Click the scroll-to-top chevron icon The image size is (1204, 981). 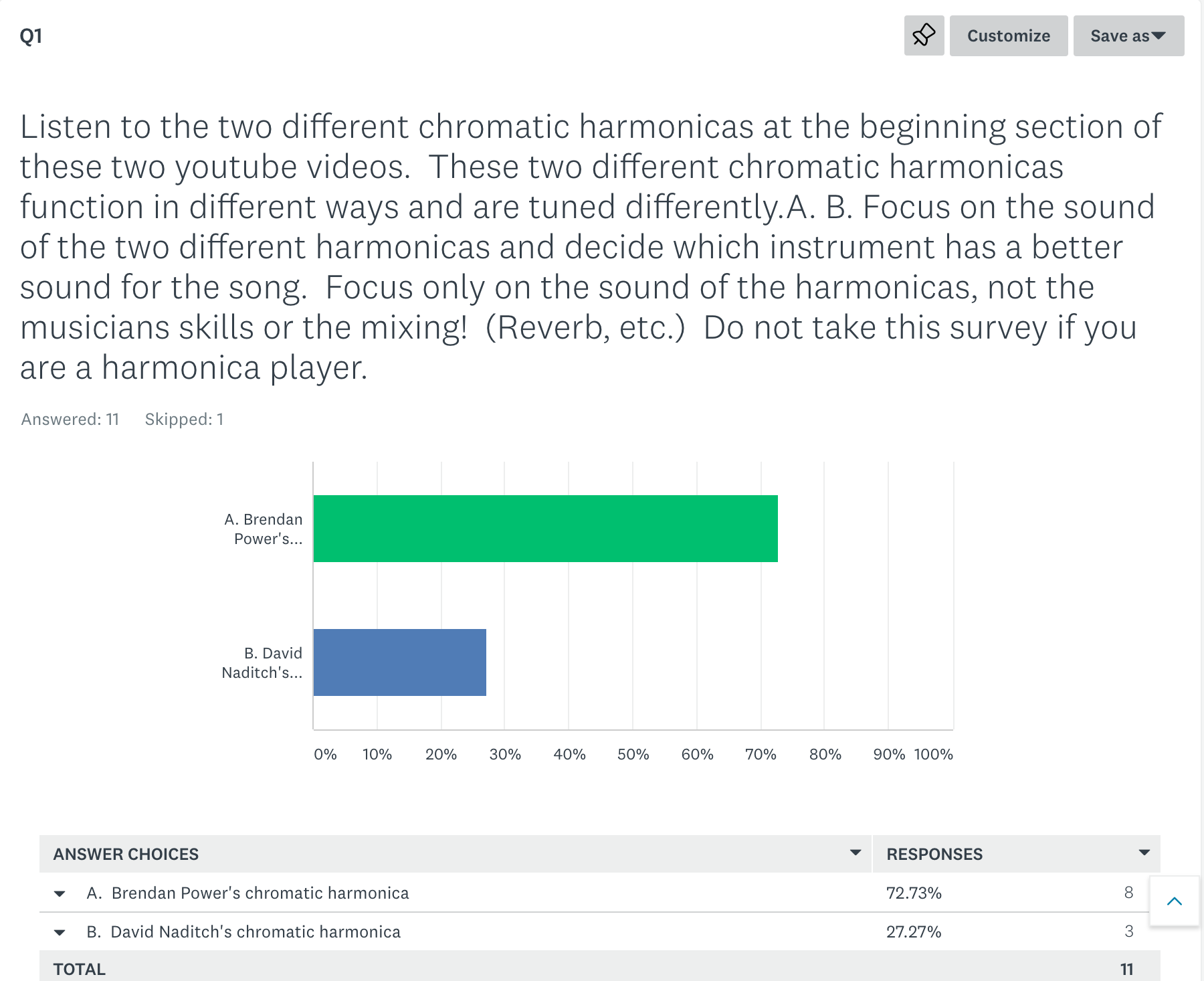pyautogui.click(x=1174, y=901)
